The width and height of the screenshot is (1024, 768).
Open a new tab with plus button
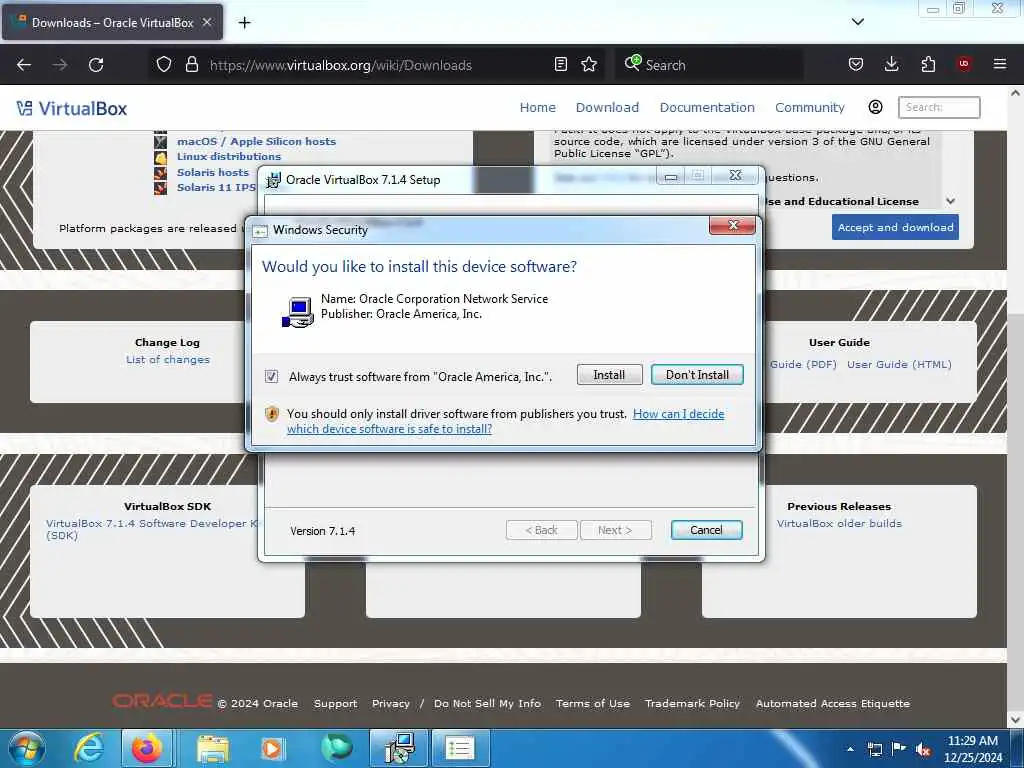(244, 23)
